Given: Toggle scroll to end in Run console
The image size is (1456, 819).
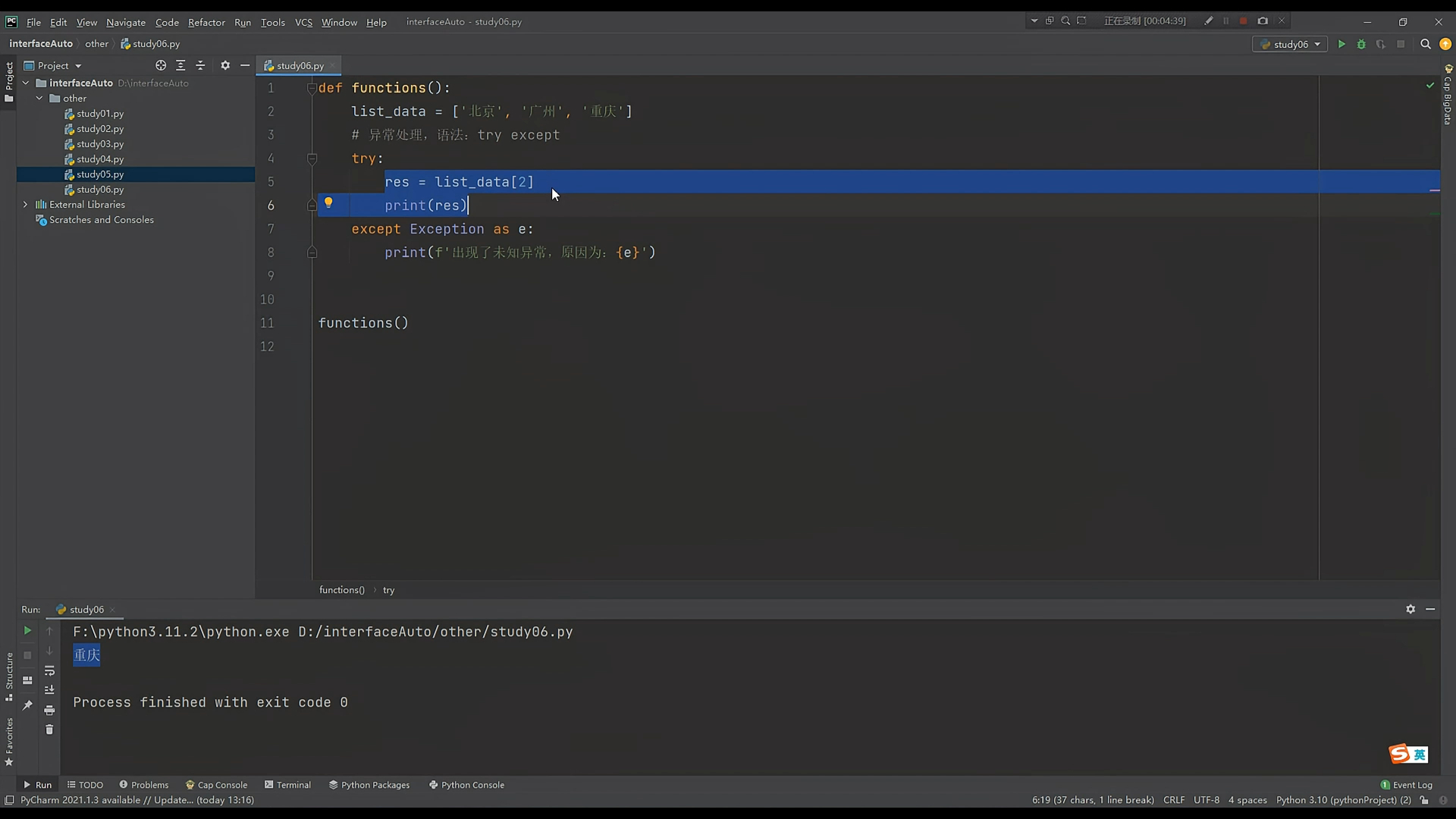Looking at the screenshot, I should point(49,689).
